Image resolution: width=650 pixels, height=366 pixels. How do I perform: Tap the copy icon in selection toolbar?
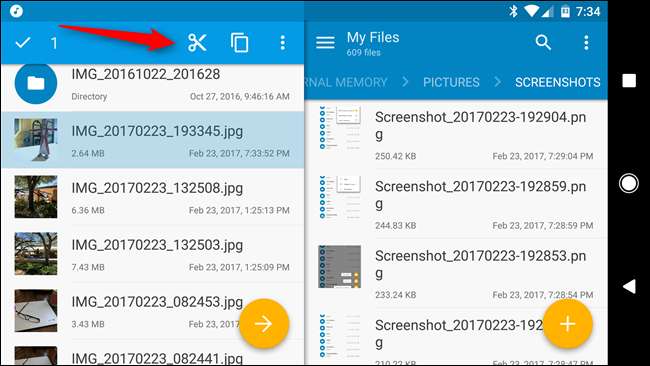coord(240,43)
